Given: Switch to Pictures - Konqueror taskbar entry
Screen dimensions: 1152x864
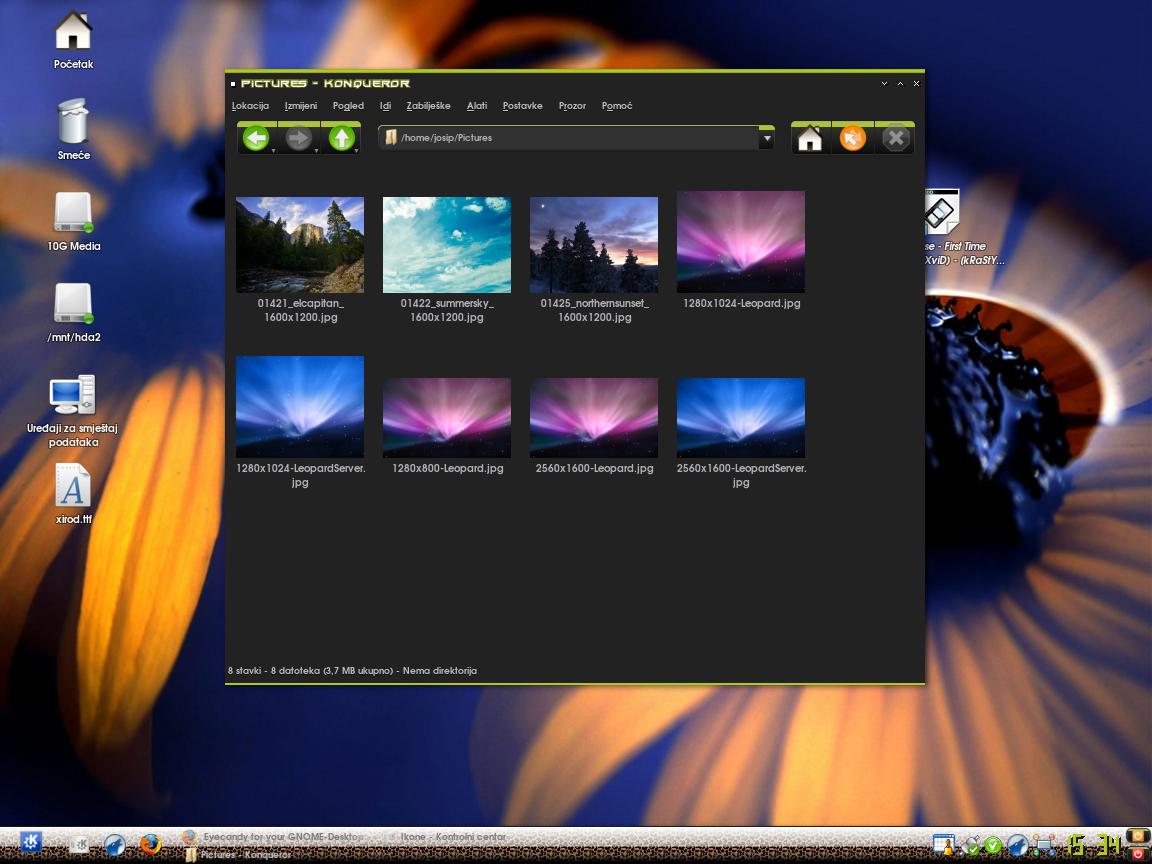Looking at the screenshot, I should pos(239,855).
